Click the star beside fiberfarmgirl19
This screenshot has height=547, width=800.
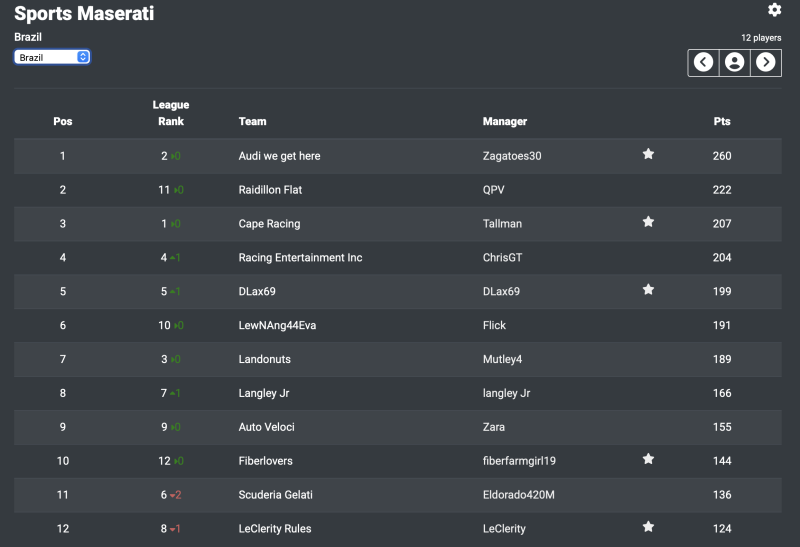coord(648,460)
